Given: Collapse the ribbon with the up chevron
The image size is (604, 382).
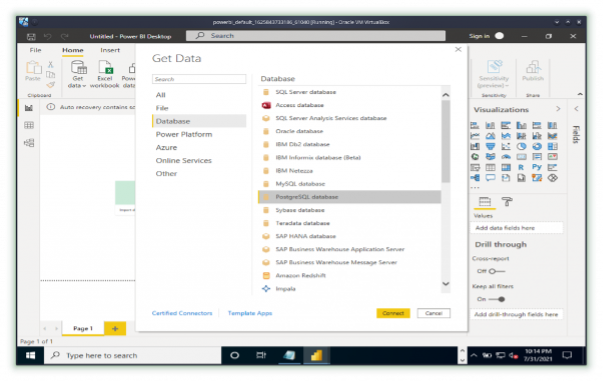Looking at the screenshot, I should coord(580,94).
